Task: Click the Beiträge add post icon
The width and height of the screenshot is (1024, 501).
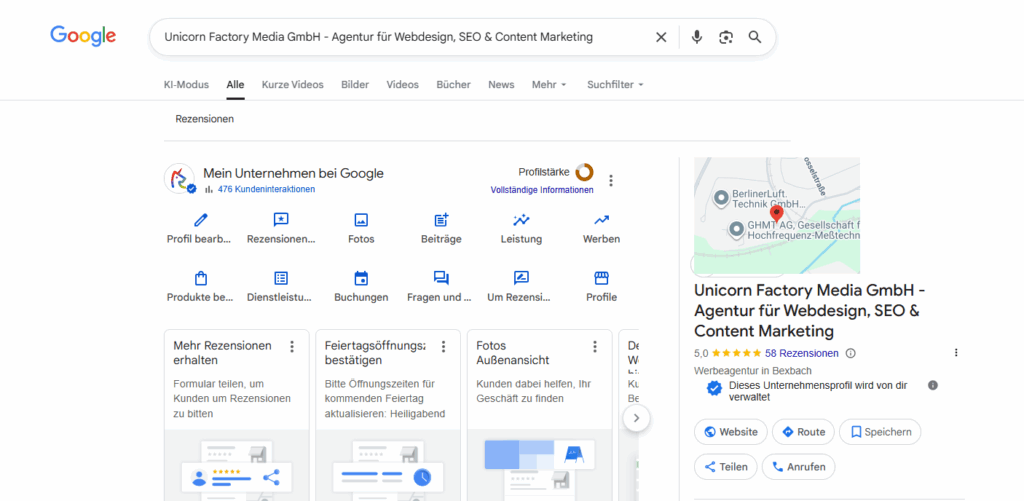Action: 441,220
